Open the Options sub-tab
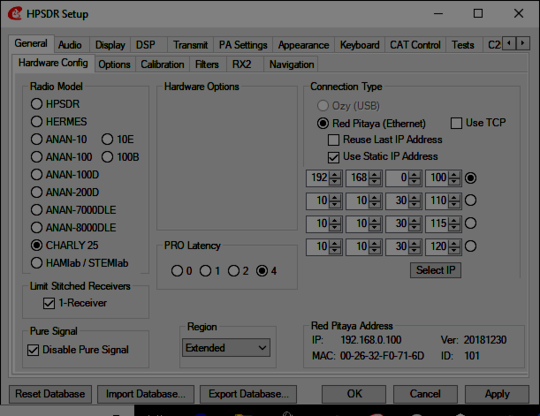This screenshot has width=540, height=416. [114, 64]
